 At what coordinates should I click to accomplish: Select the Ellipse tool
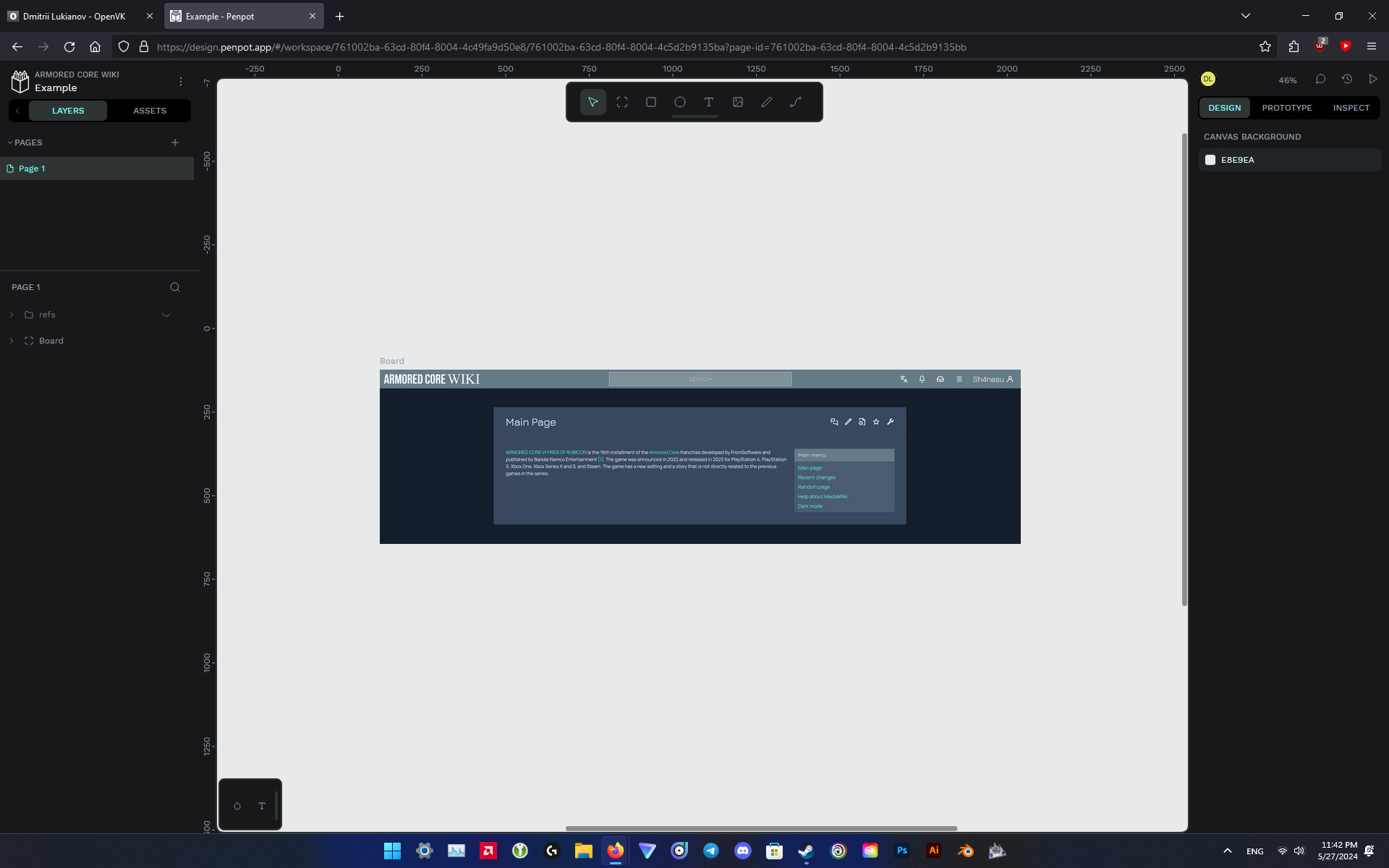pos(680,102)
